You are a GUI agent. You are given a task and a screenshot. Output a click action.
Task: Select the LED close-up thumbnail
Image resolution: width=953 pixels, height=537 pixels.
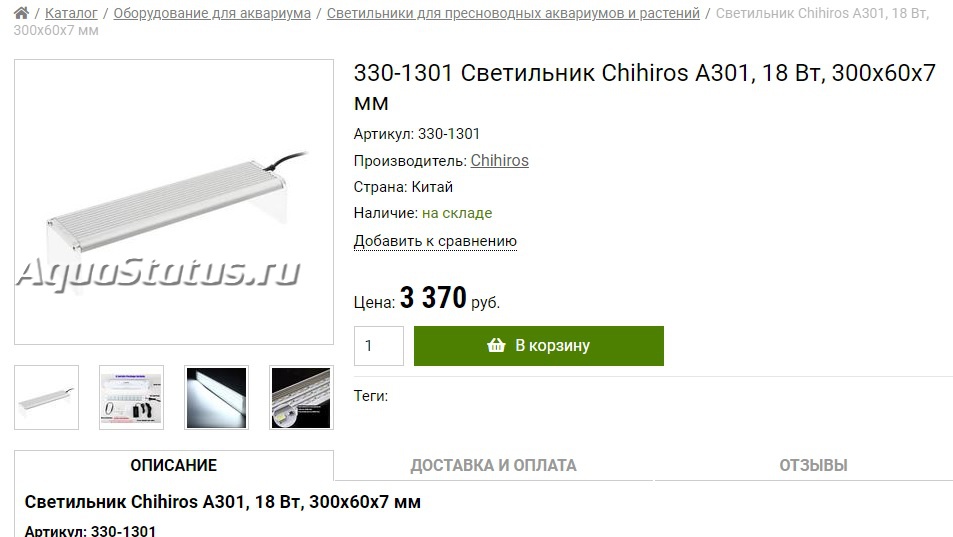tap(301, 397)
